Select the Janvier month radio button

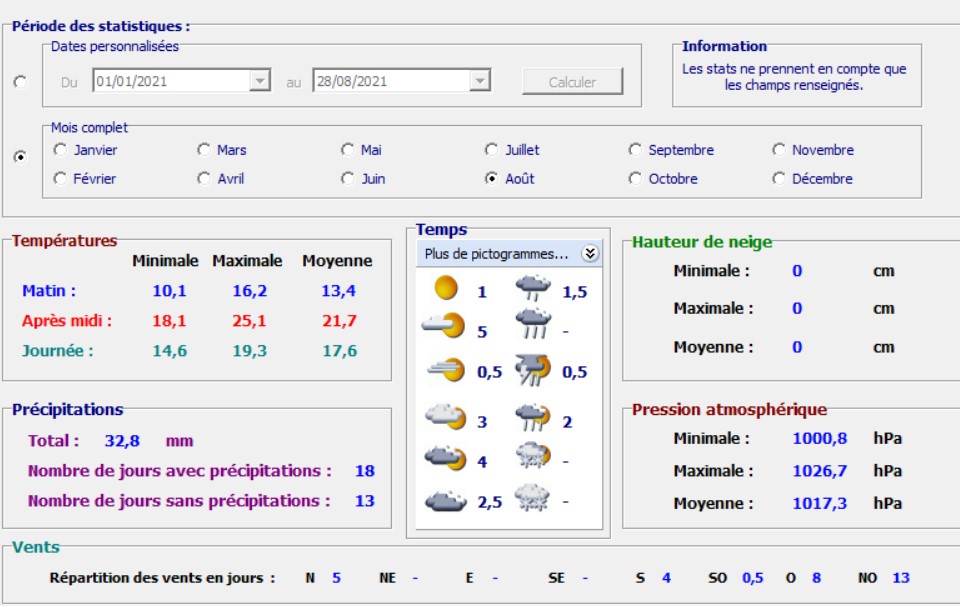click(x=60, y=150)
